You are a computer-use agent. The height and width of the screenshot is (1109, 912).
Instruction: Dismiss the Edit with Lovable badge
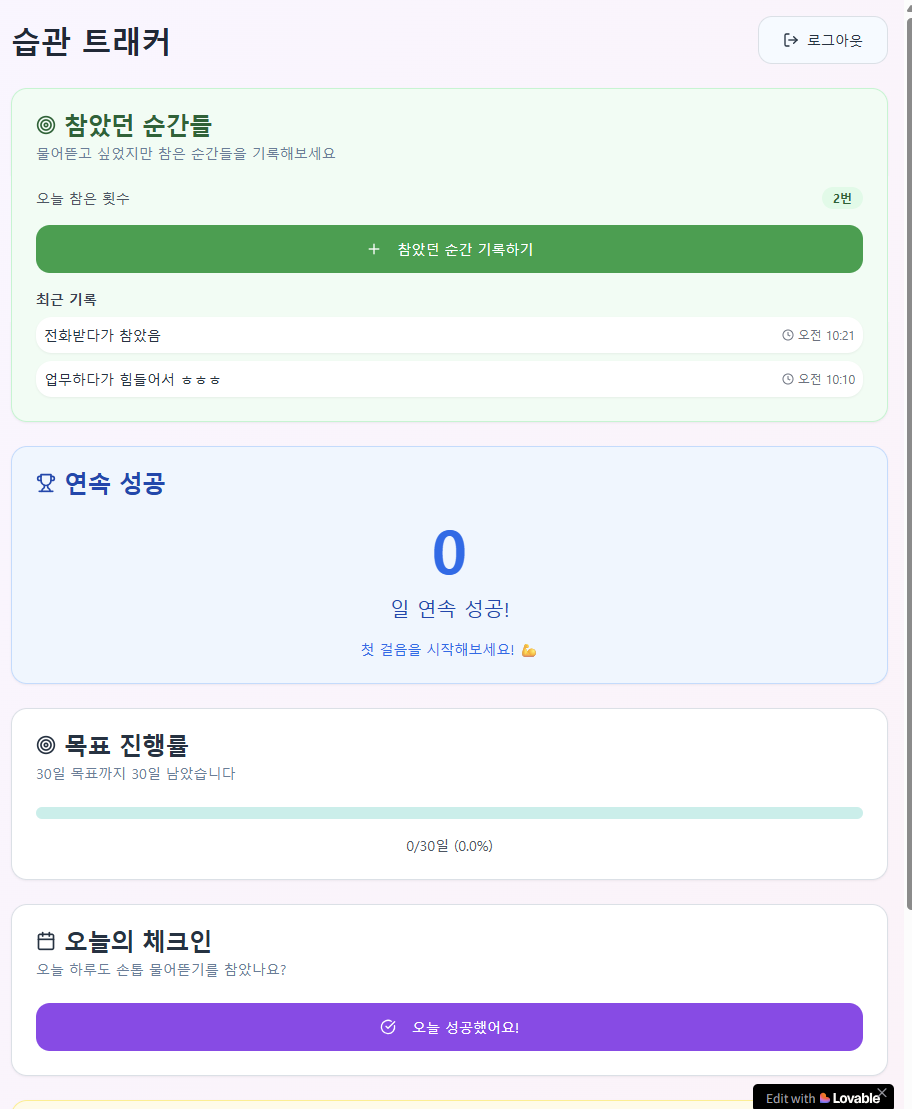882,1093
